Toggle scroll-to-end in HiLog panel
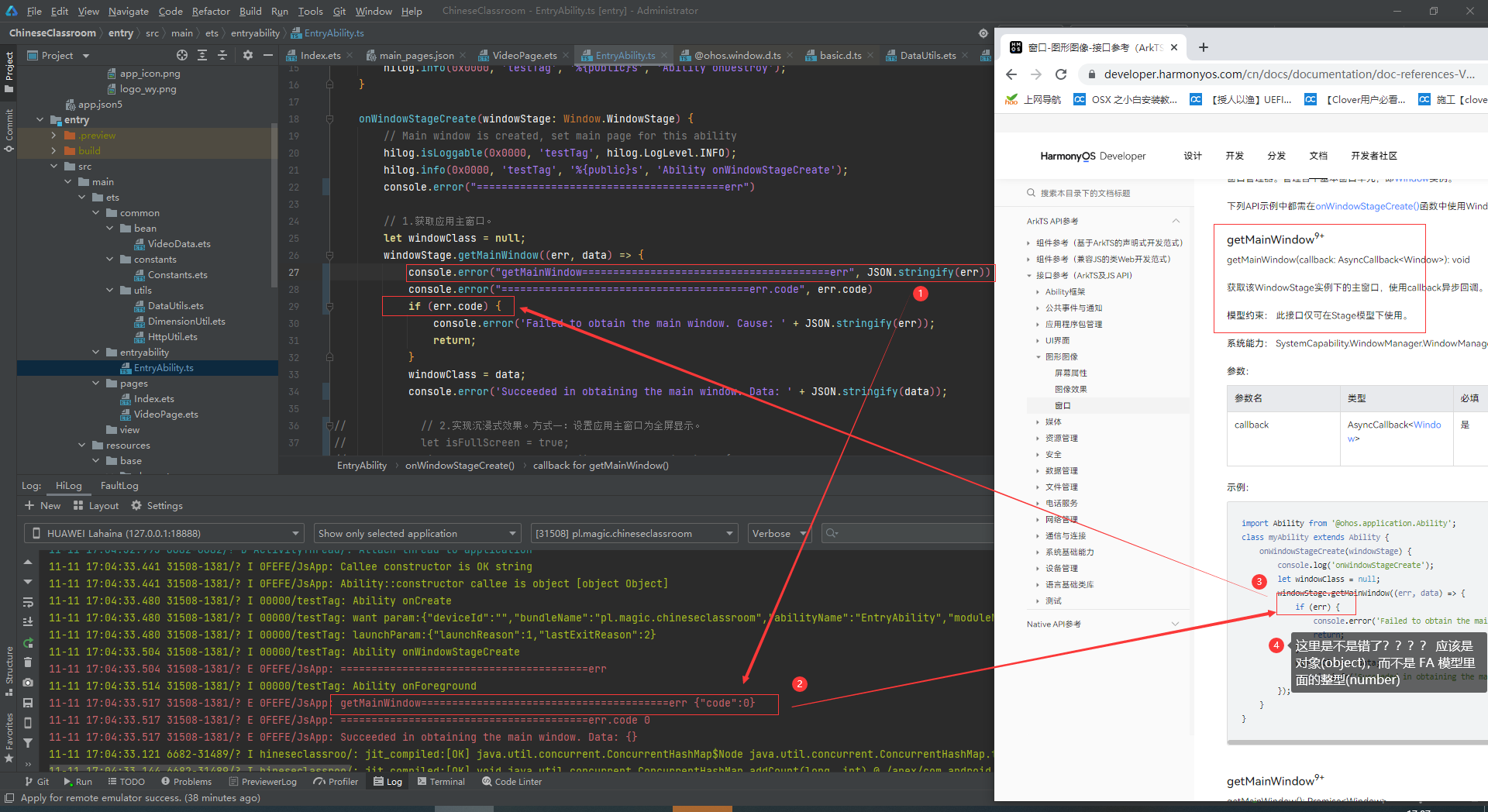 pos(28,621)
